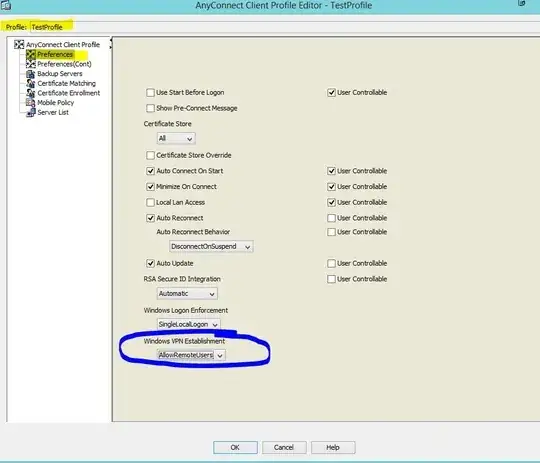Enable User Controllable for Auto Reconnect Behavior
Image resolution: width=540 pixels, height=463 pixels.
pyautogui.click(x=331, y=232)
